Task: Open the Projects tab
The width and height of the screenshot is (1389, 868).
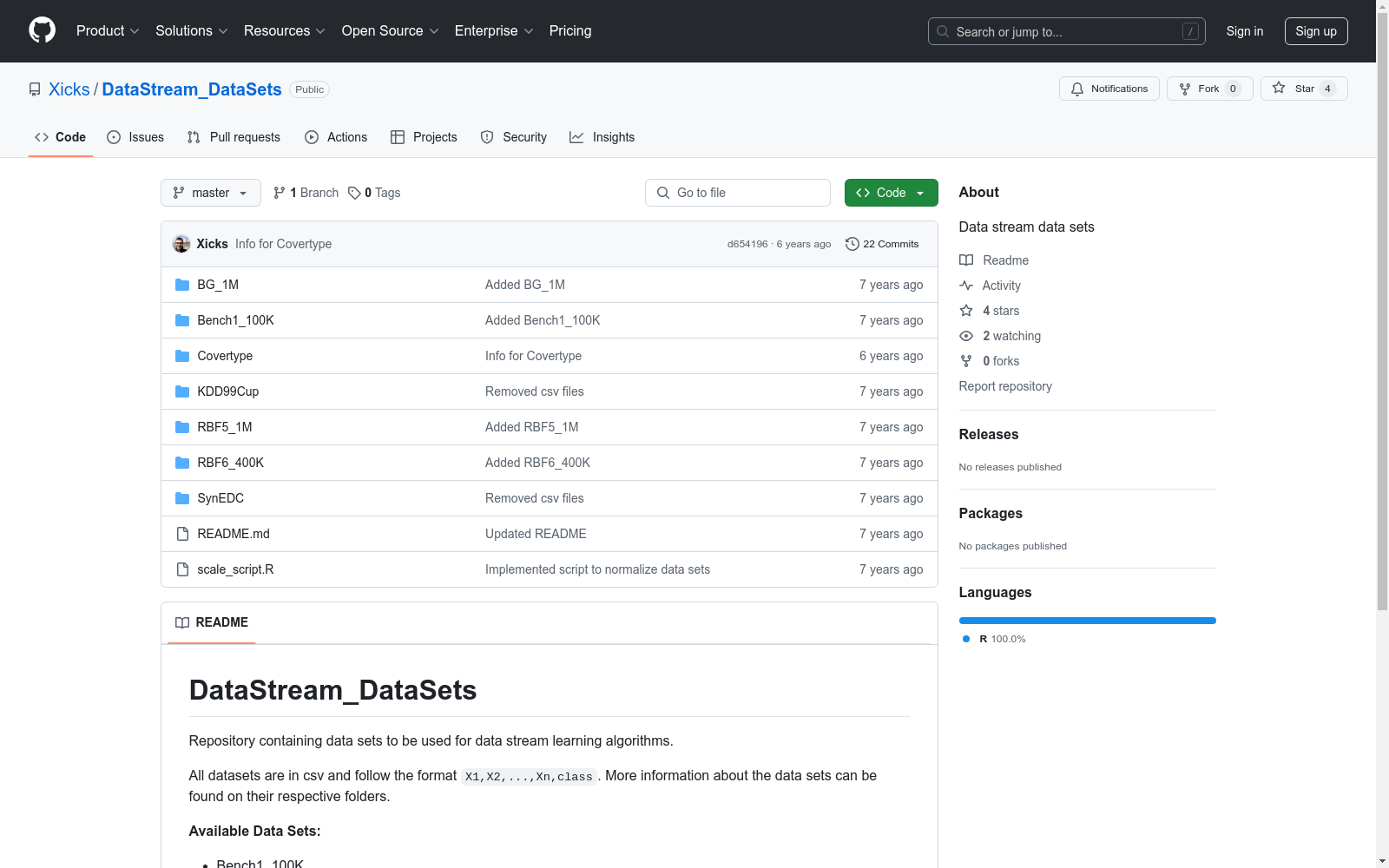Action: coord(424,137)
